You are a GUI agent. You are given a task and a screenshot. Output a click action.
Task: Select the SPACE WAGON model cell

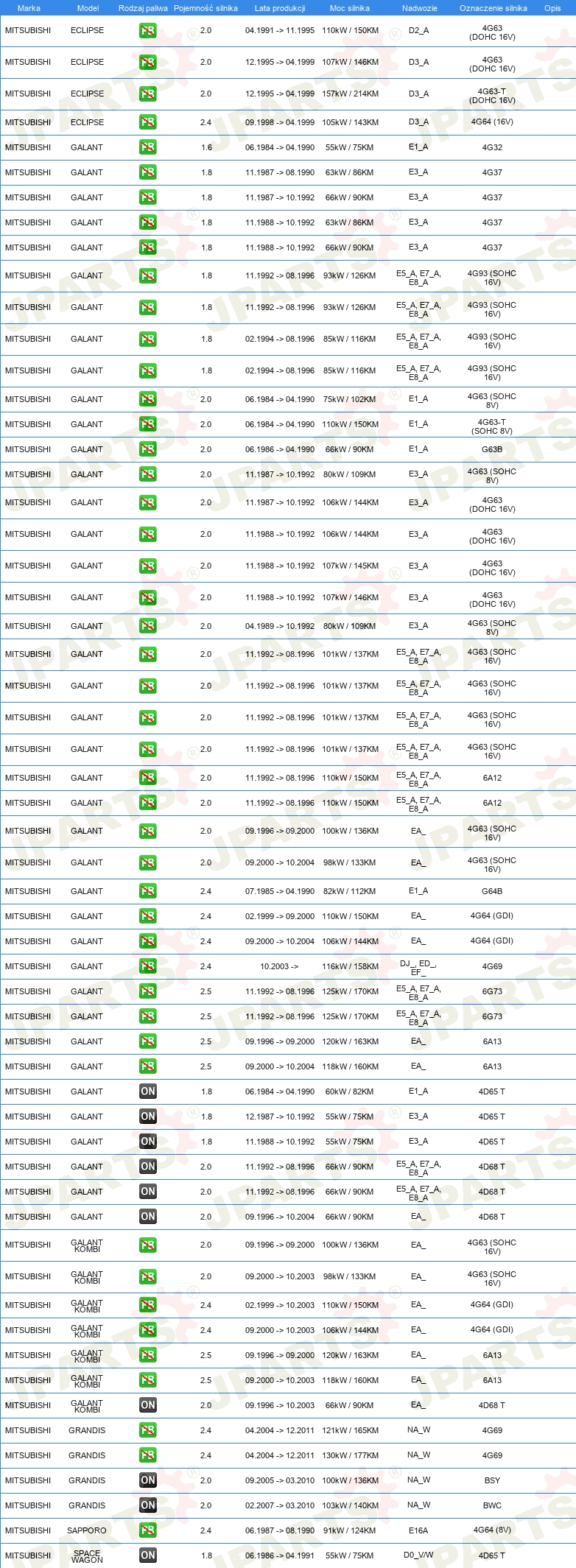point(87,1555)
